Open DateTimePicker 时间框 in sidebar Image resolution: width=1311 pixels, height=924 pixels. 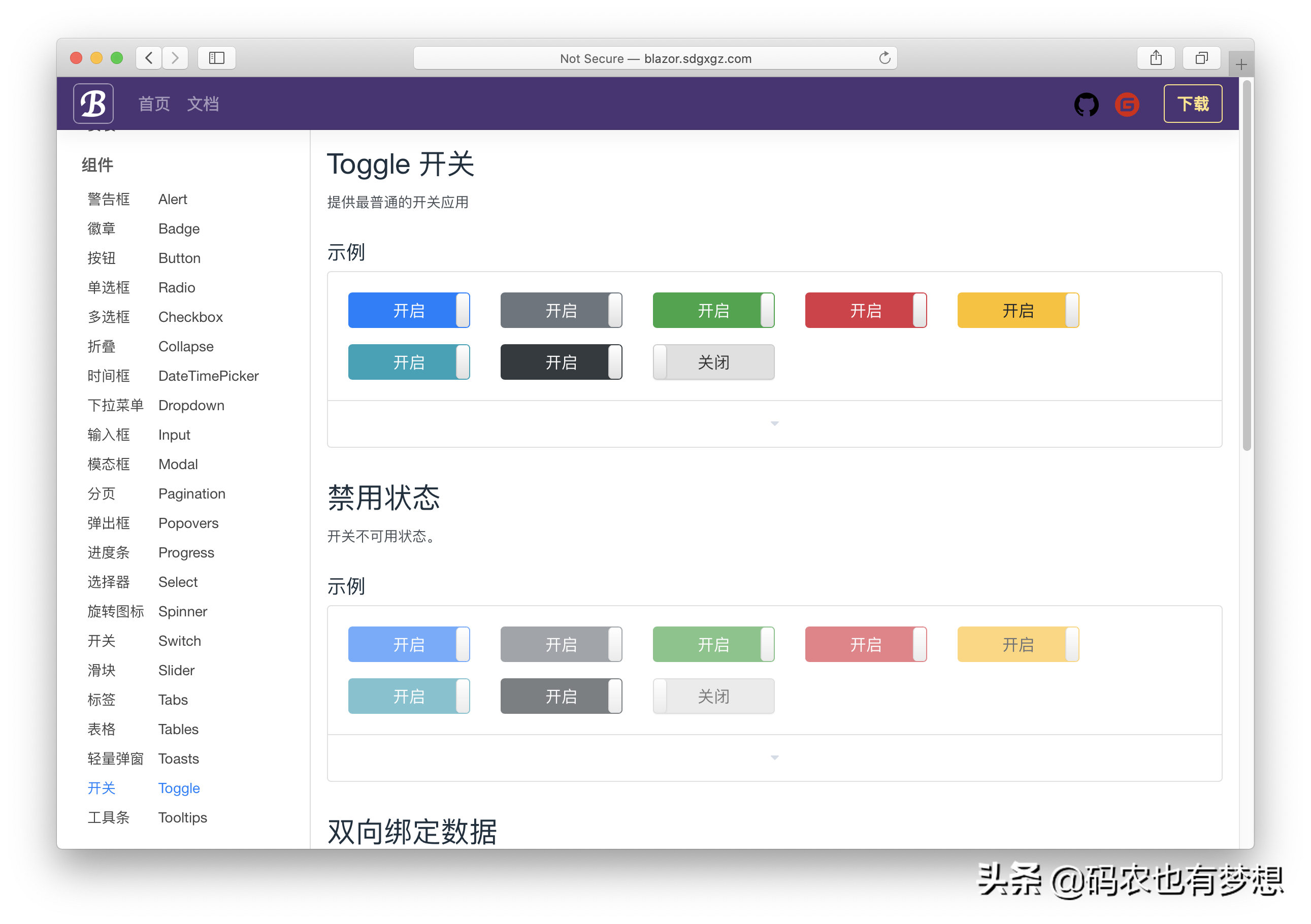[x=173, y=376]
